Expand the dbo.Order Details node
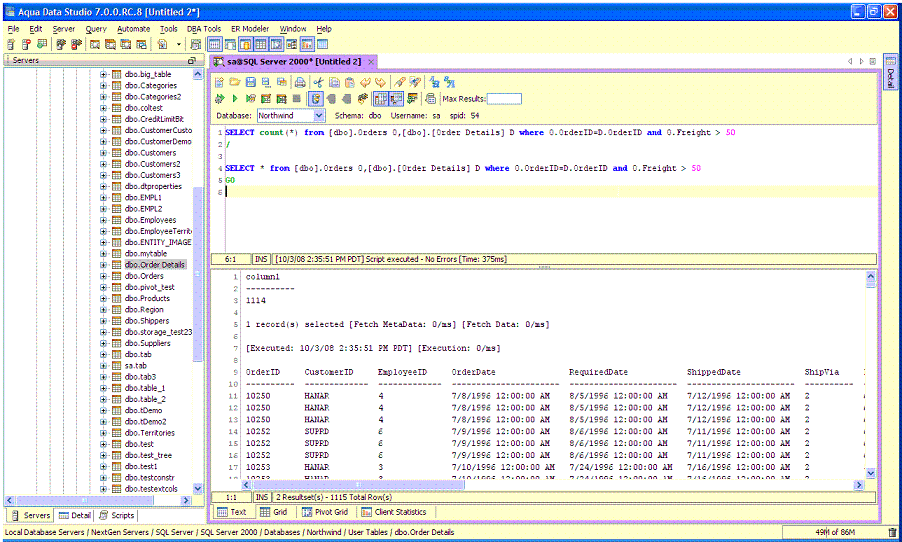Image resolution: width=902 pixels, height=542 pixels. coord(104,265)
